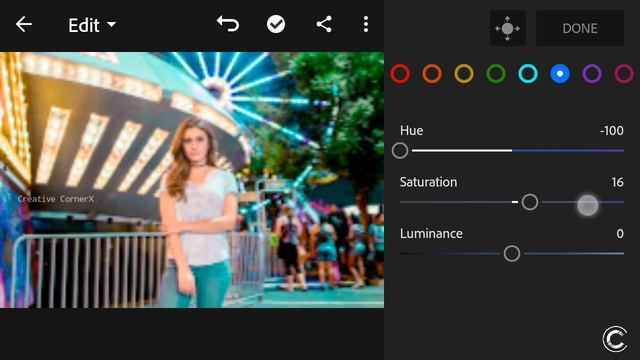
Task: Select the magenta color channel
Action: [624, 74]
